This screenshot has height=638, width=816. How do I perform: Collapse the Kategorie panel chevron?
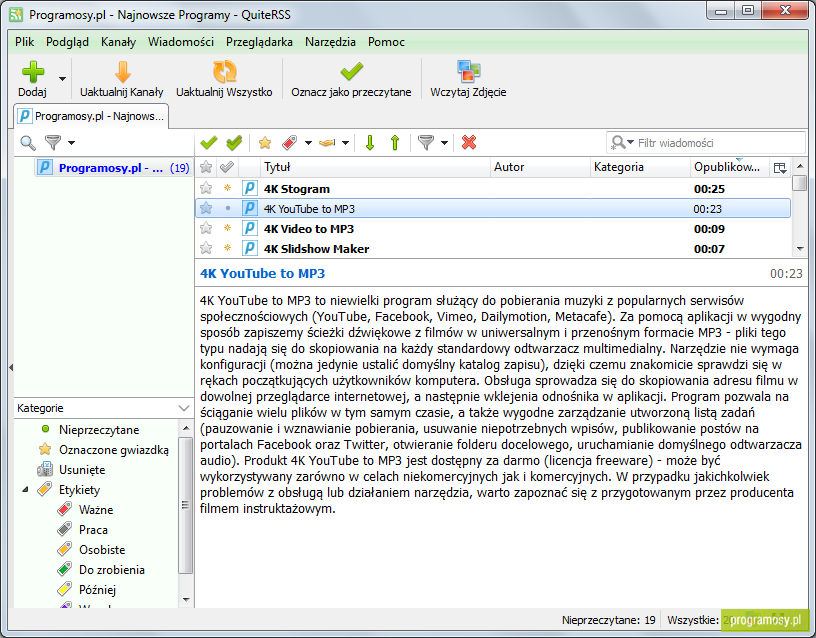pyautogui.click(x=184, y=408)
